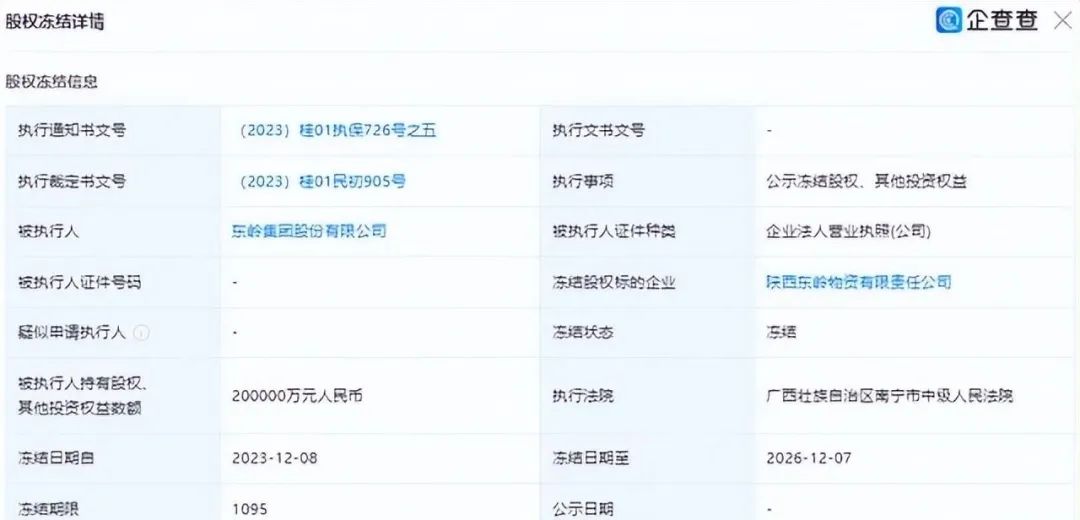Click the 200000万元人民币 value
This screenshot has height=520, width=1080.
[x=297, y=396]
